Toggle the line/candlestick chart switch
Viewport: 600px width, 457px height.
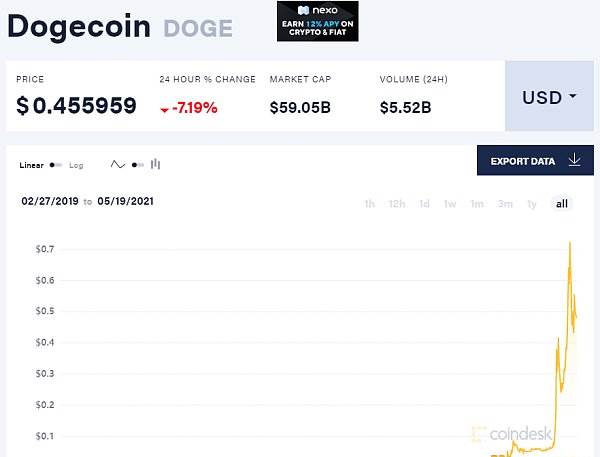138,165
